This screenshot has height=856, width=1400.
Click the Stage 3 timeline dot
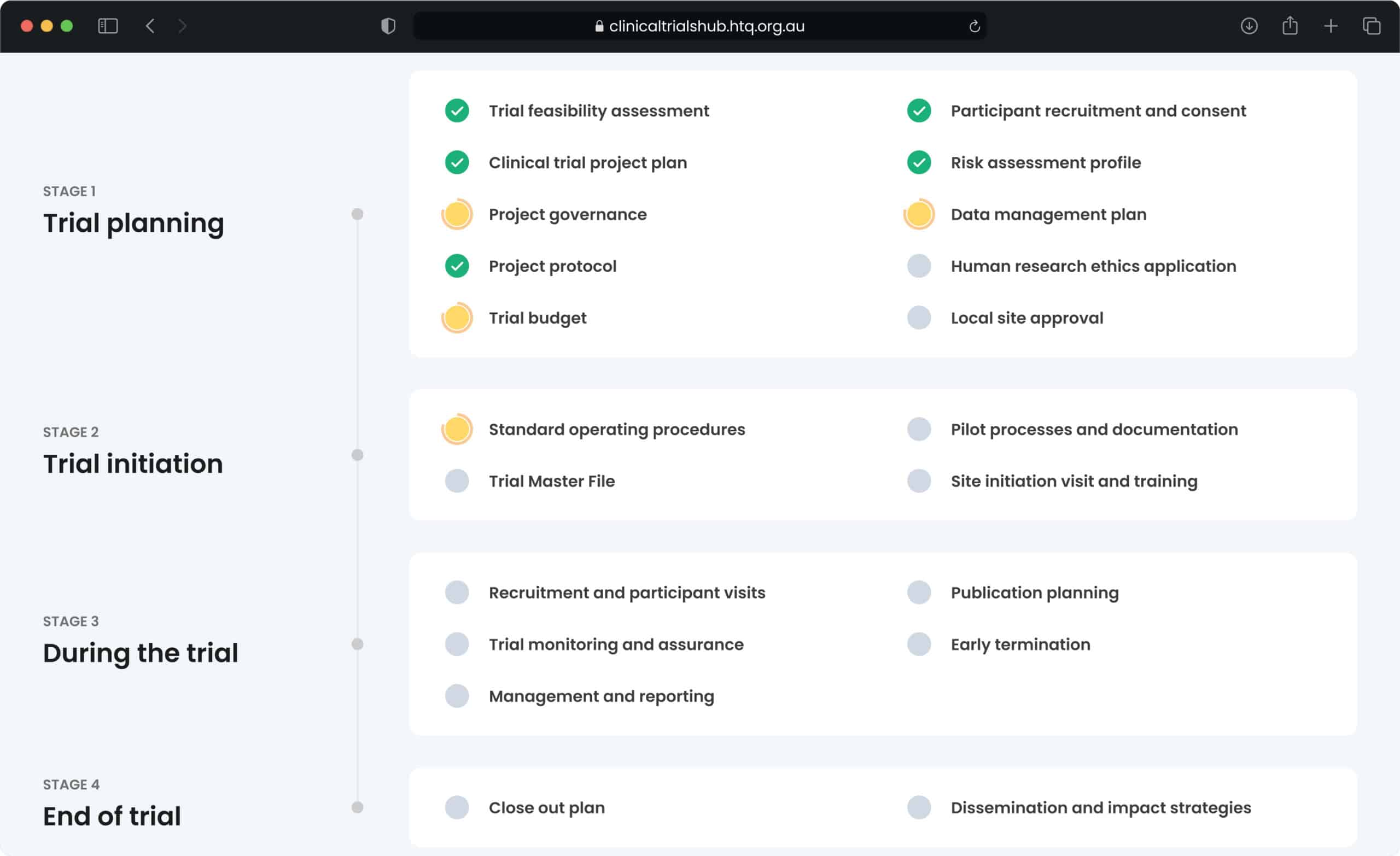pyautogui.click(x=358, y=644)
